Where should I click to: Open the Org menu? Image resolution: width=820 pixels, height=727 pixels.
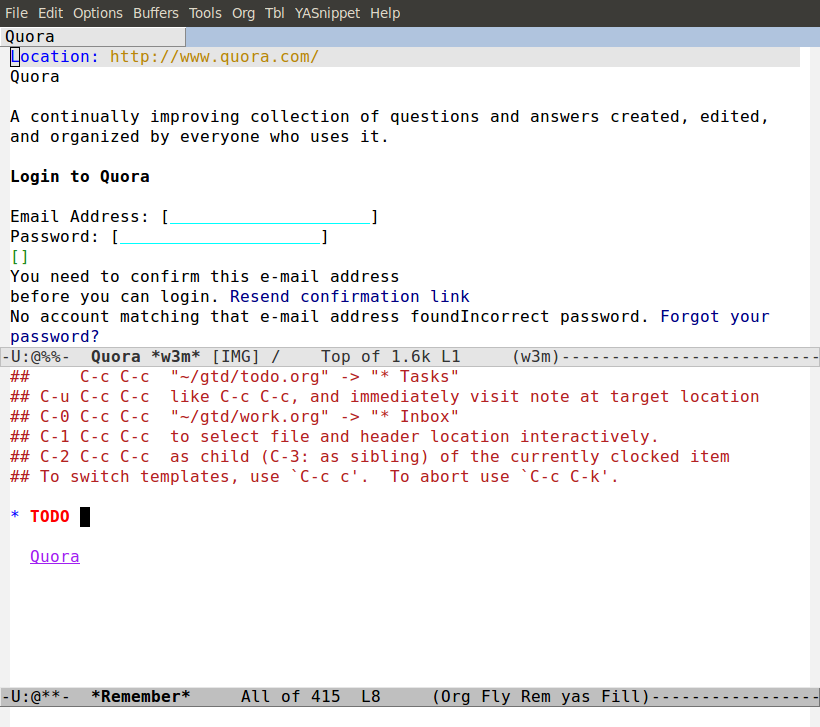click(x=243, y=13)
